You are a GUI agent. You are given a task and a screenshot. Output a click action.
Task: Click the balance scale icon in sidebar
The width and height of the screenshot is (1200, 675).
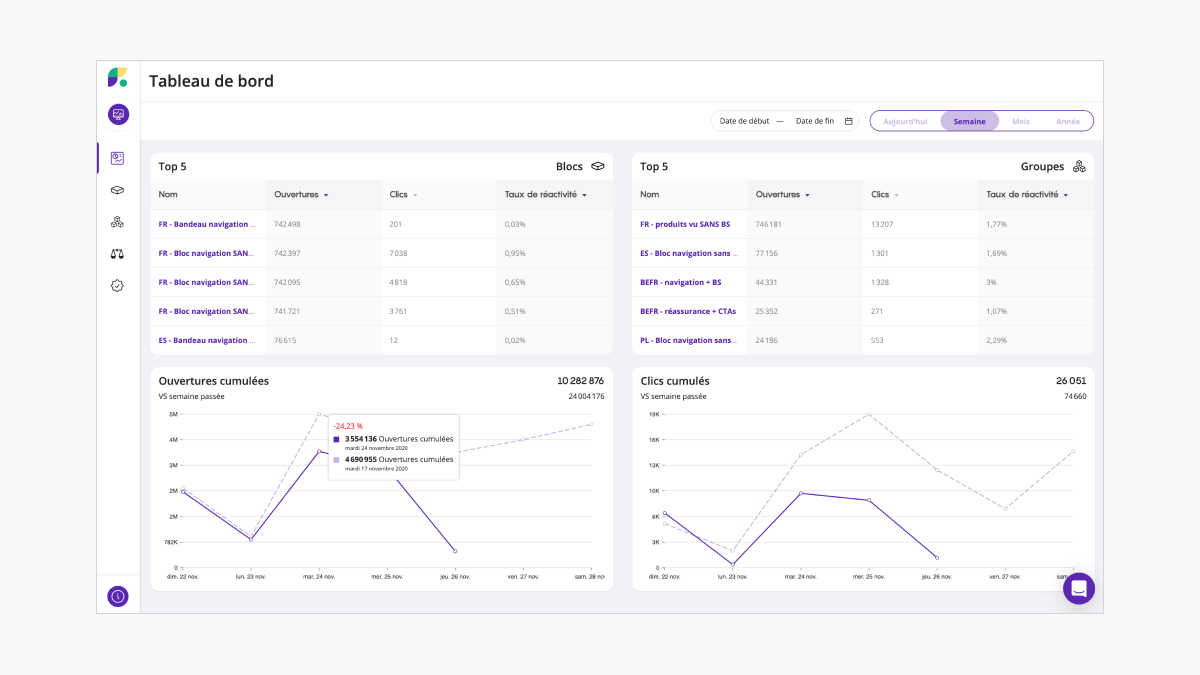click(x=117, y=254)
